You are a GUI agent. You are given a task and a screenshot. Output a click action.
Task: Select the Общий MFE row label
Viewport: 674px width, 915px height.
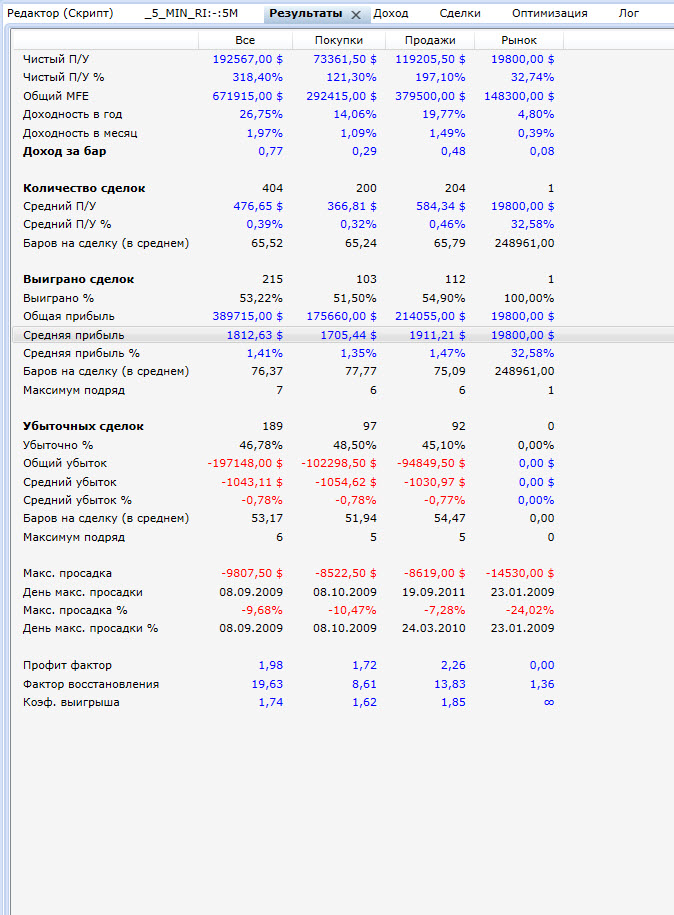point(56,96)
